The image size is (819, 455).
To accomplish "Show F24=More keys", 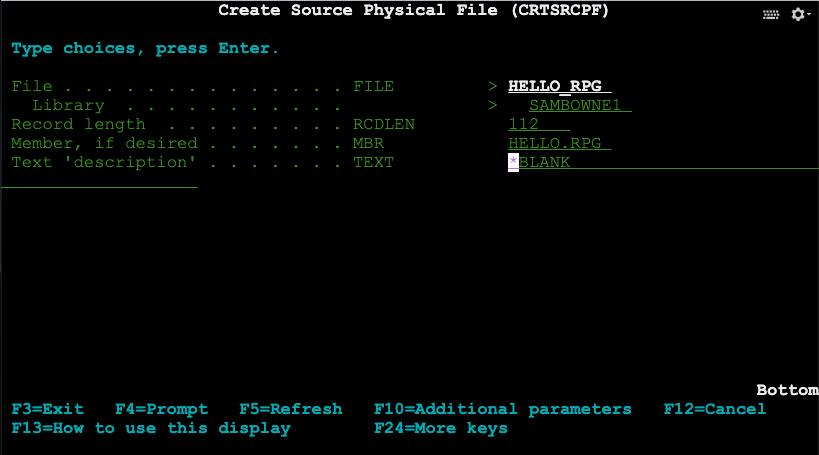I will pyautogui.click(x=440, y=428).
